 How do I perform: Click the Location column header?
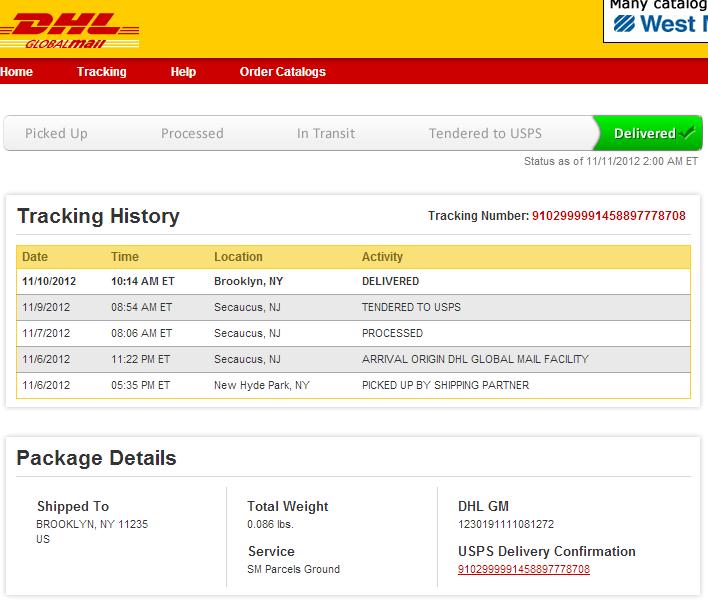tap(238, 257)
